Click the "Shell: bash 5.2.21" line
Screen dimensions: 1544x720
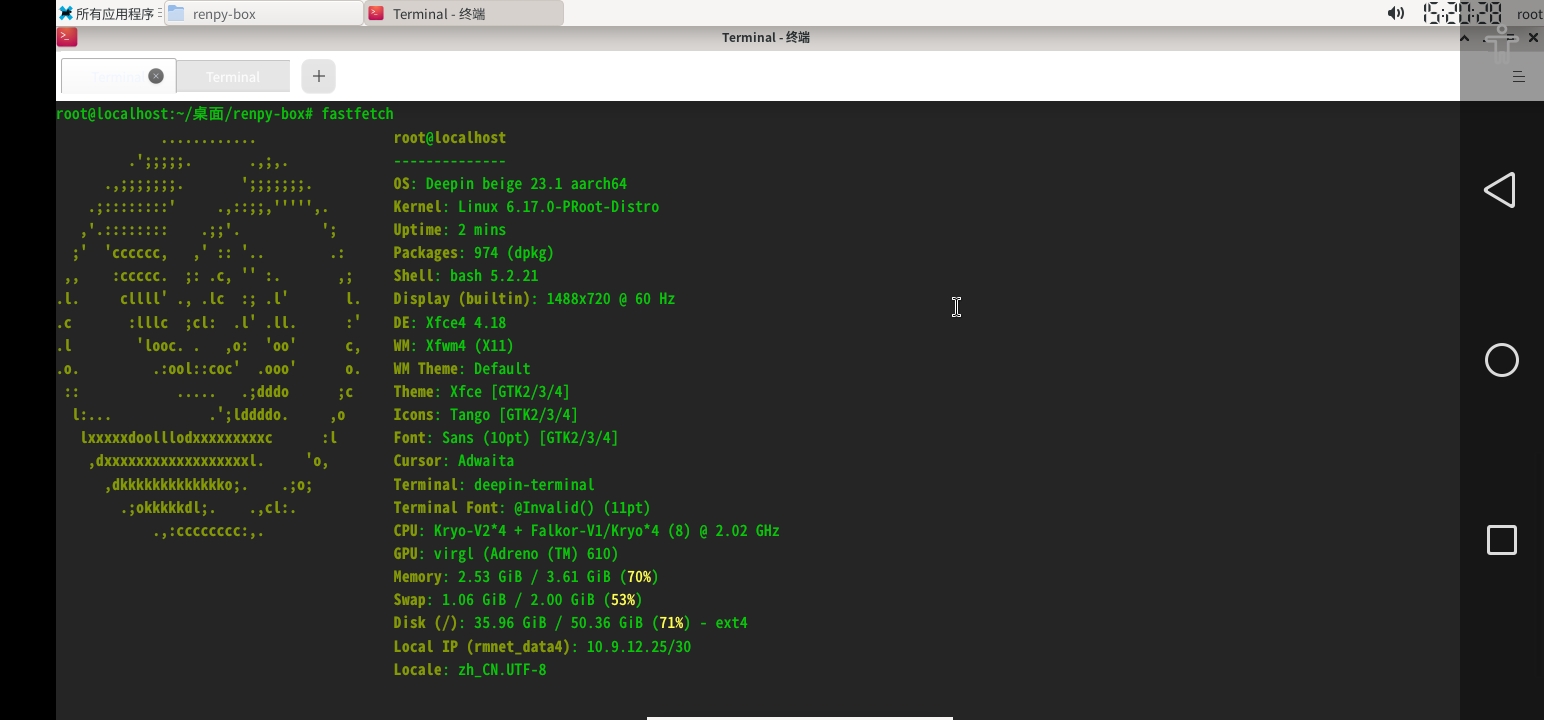pos(466,276)
